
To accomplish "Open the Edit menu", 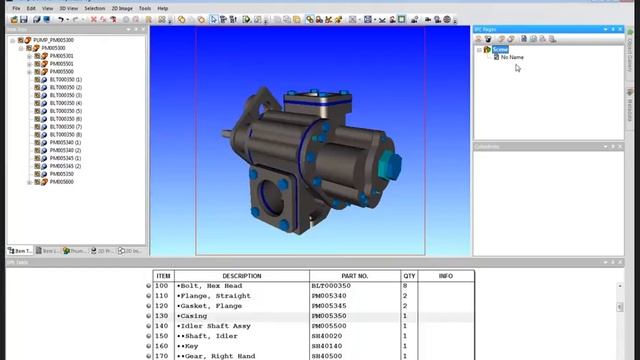I will tap(31, 8).
